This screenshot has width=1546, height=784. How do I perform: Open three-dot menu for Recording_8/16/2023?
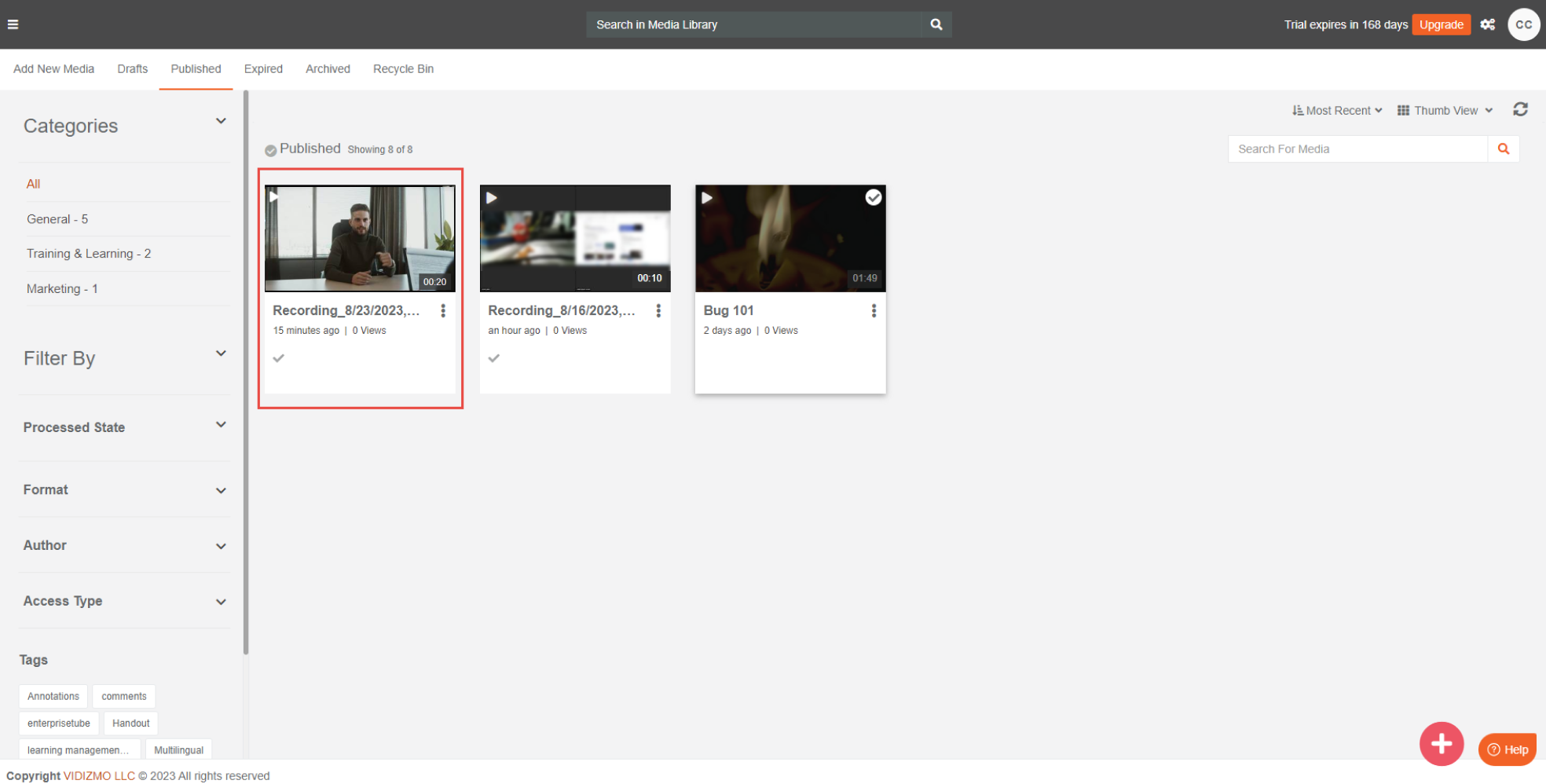(x=658, y=311)
